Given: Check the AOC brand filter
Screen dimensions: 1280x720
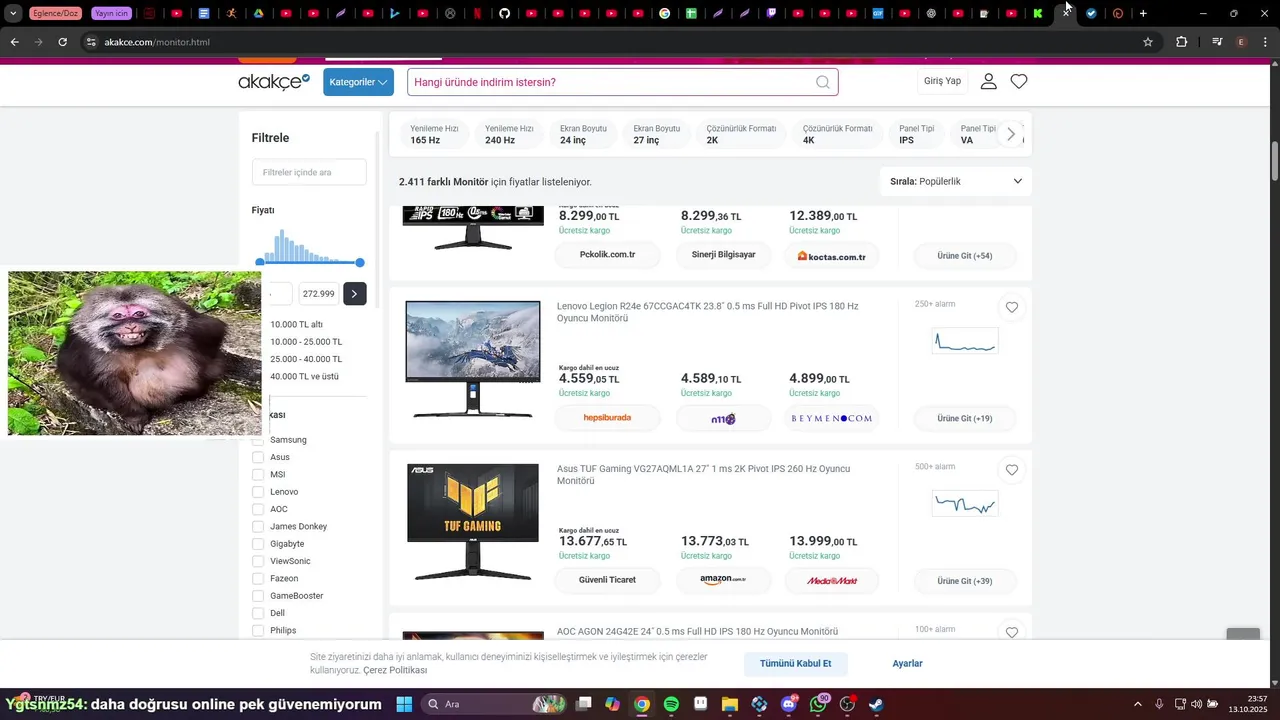Looking at the screenshot, I should tap(258, 509).
